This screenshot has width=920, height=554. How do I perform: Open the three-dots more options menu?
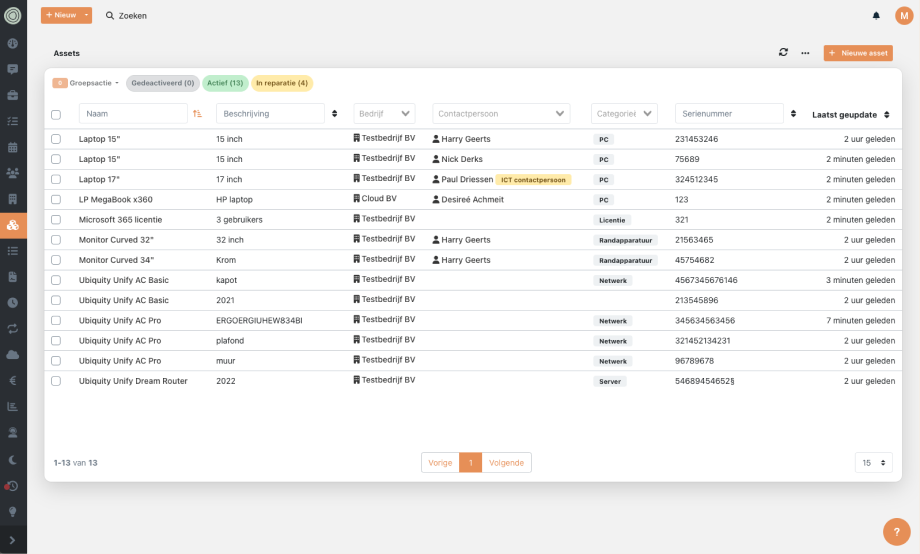(805, 53)
